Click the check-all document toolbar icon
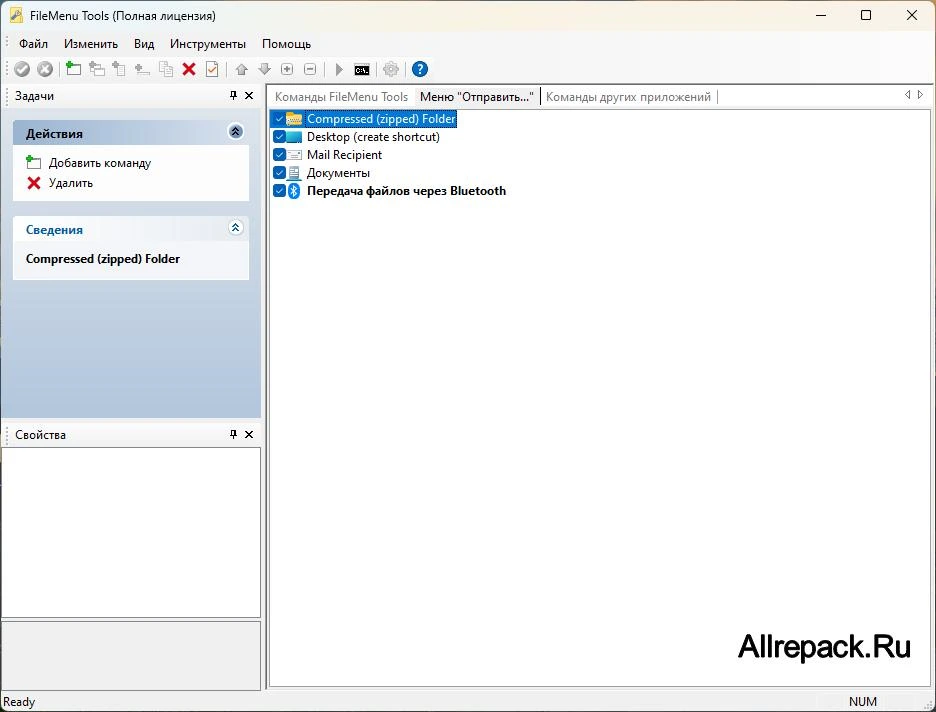 212,69
